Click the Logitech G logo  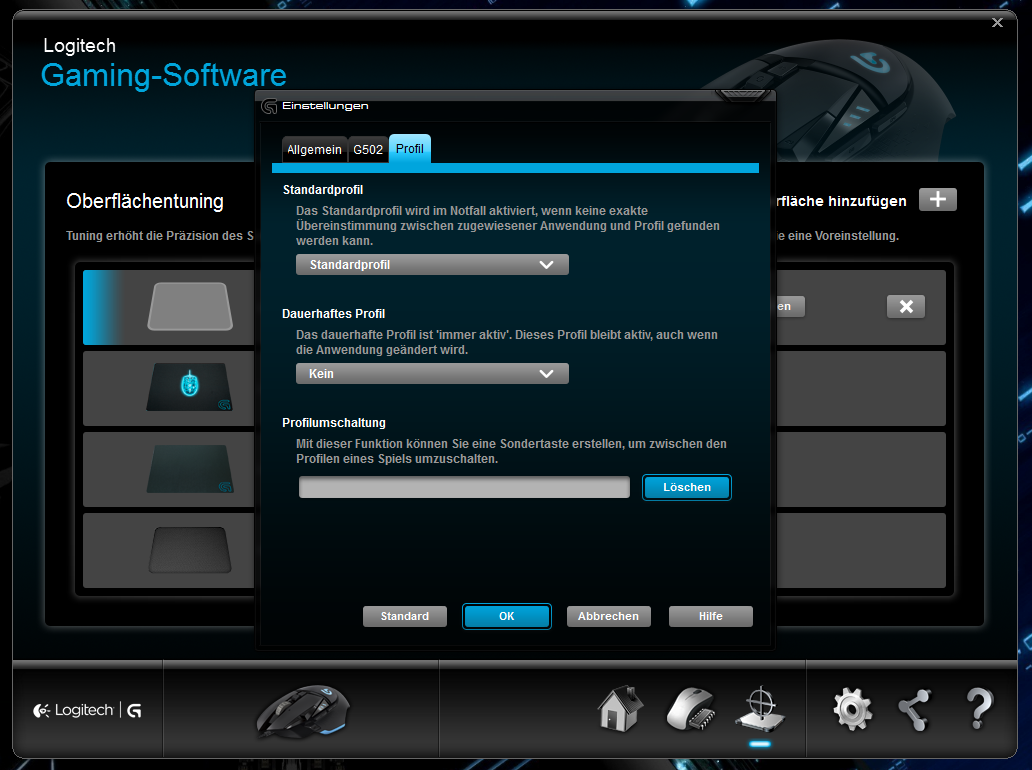point(88,711)
